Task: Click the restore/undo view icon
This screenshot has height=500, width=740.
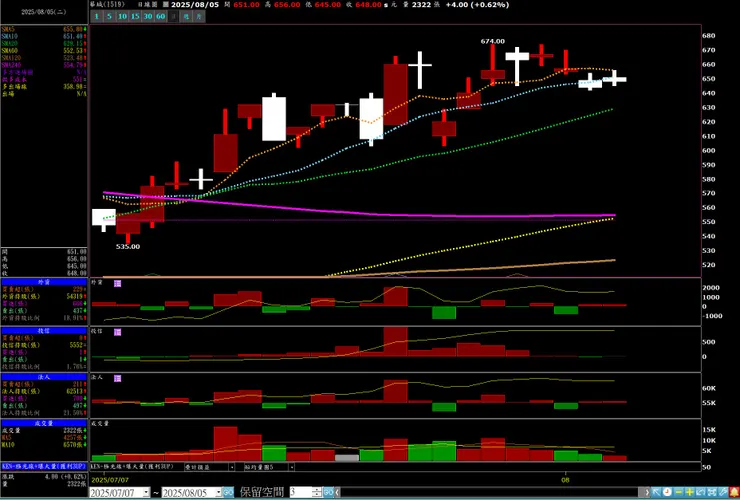Action: (x=701, y=492)
